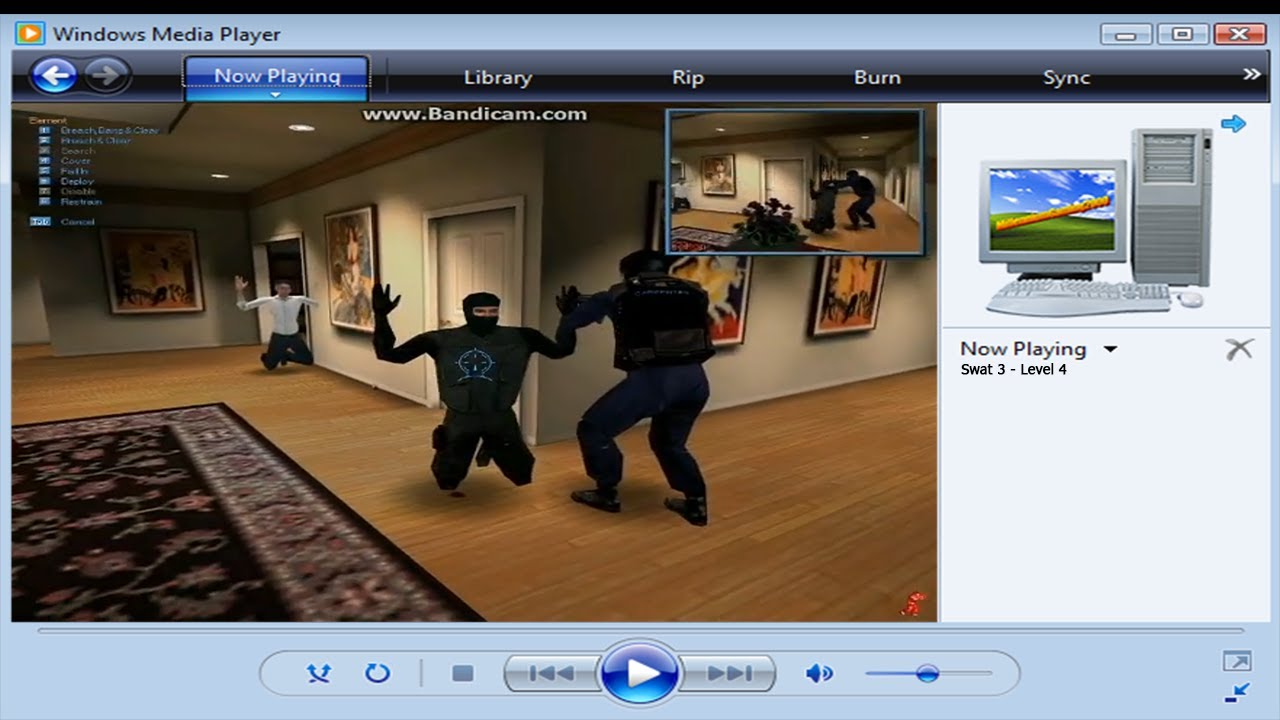
Task: Open the Now Playing list dropdown arrow
Action: pos(1110,350)
